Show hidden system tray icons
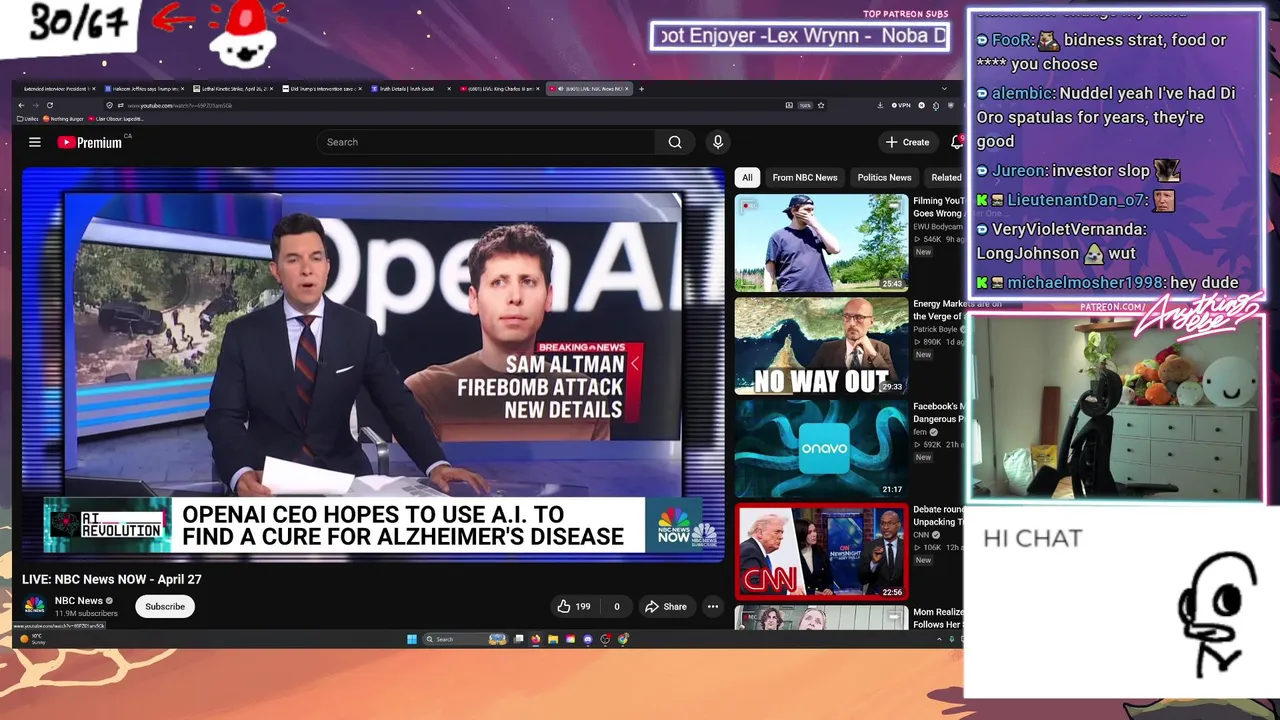 point(939,639)
